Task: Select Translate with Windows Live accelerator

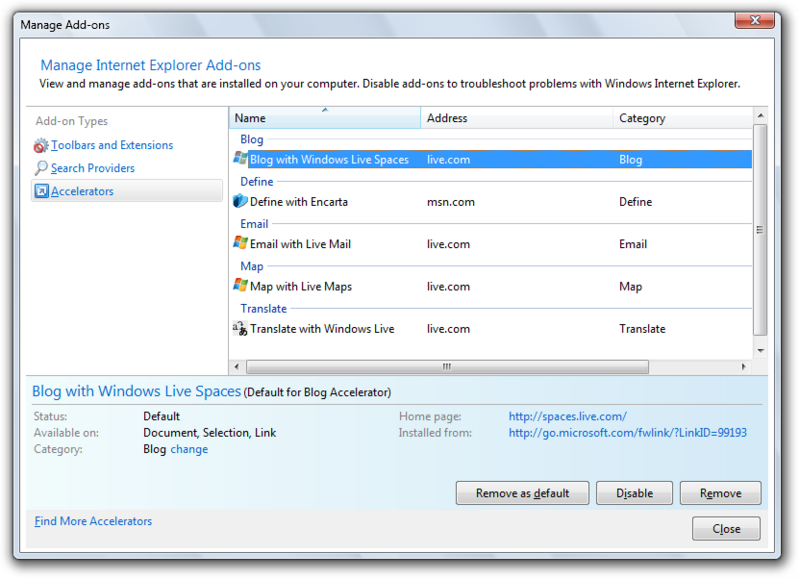Action: pyautogui.click(x=492, y=329)
